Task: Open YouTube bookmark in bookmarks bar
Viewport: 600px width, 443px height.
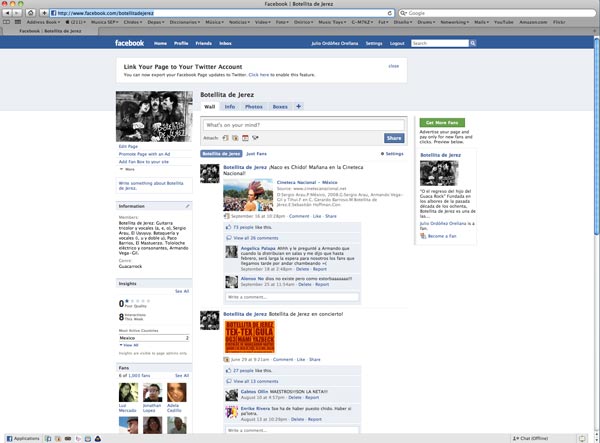Action: [x=504, y=22]
